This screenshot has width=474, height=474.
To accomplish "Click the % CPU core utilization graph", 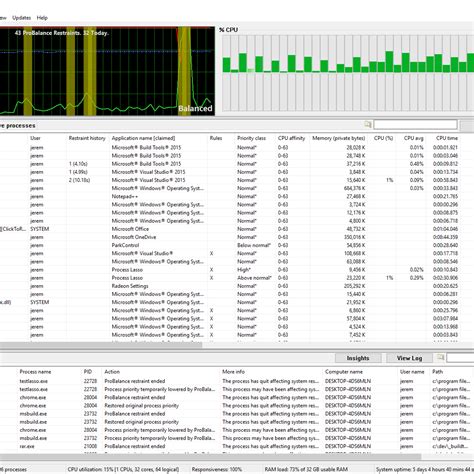I will 348,73.
